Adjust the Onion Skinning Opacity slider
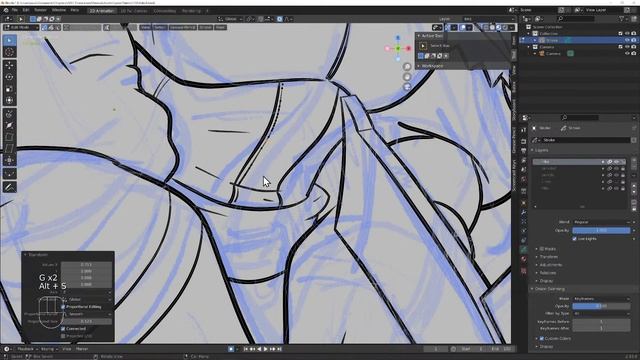Image resolution: width=640 pixels, height=360 pixels. [602, 306]
